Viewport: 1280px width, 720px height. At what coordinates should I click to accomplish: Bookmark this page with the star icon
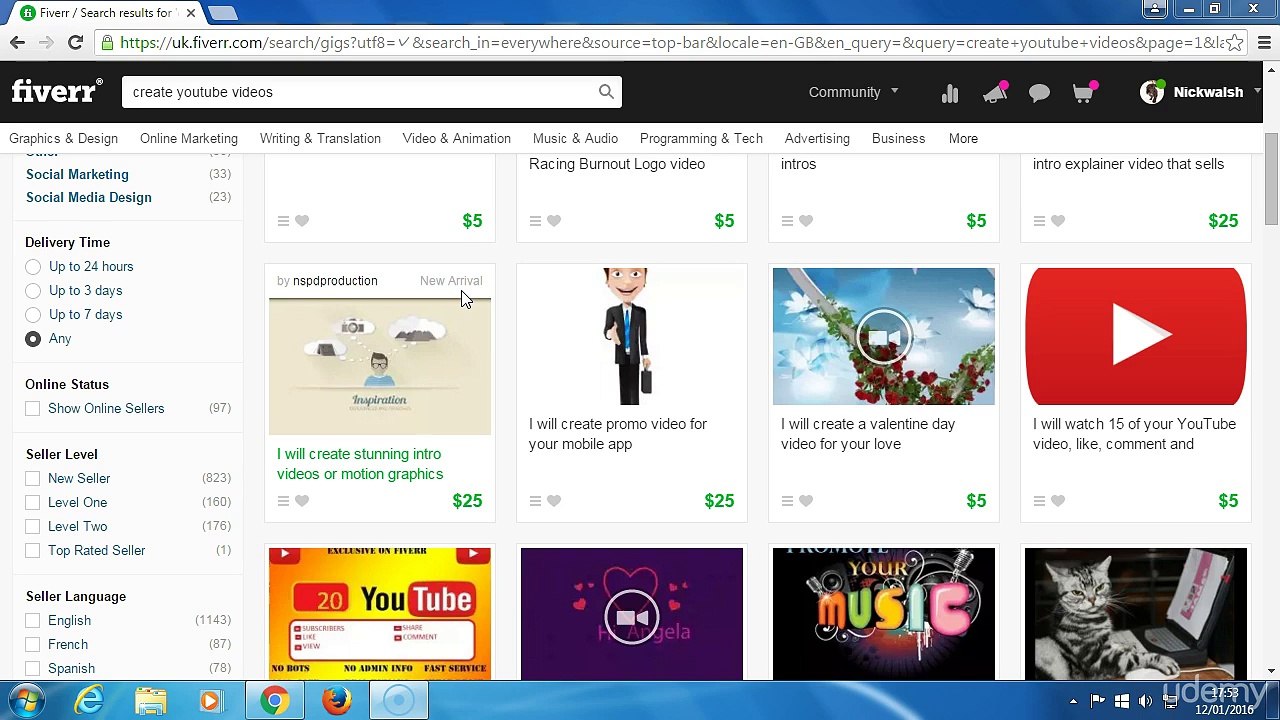[x=1235, y=43]
